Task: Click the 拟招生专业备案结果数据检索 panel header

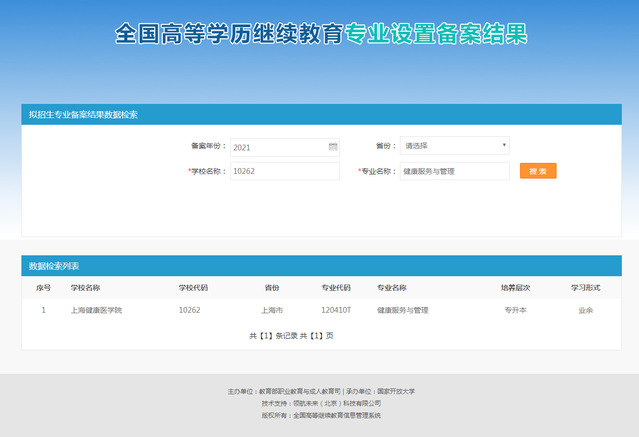Action: click(83, 114)
